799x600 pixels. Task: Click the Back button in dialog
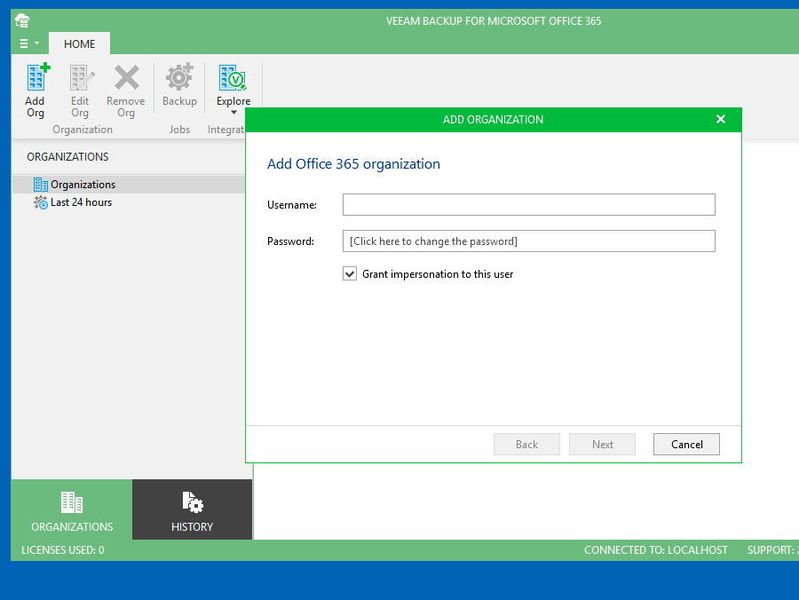point(526,444)
